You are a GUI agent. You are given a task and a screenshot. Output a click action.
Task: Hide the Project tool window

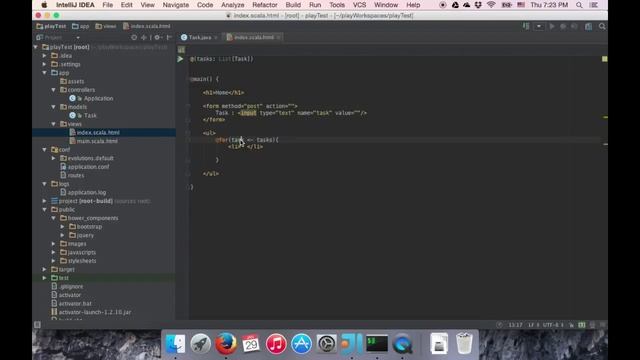(x=169, y=37)
